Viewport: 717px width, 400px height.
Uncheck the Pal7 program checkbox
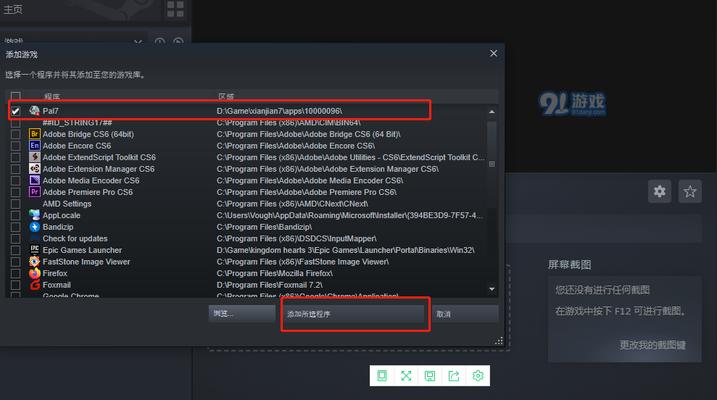click(x=16, y=111)
